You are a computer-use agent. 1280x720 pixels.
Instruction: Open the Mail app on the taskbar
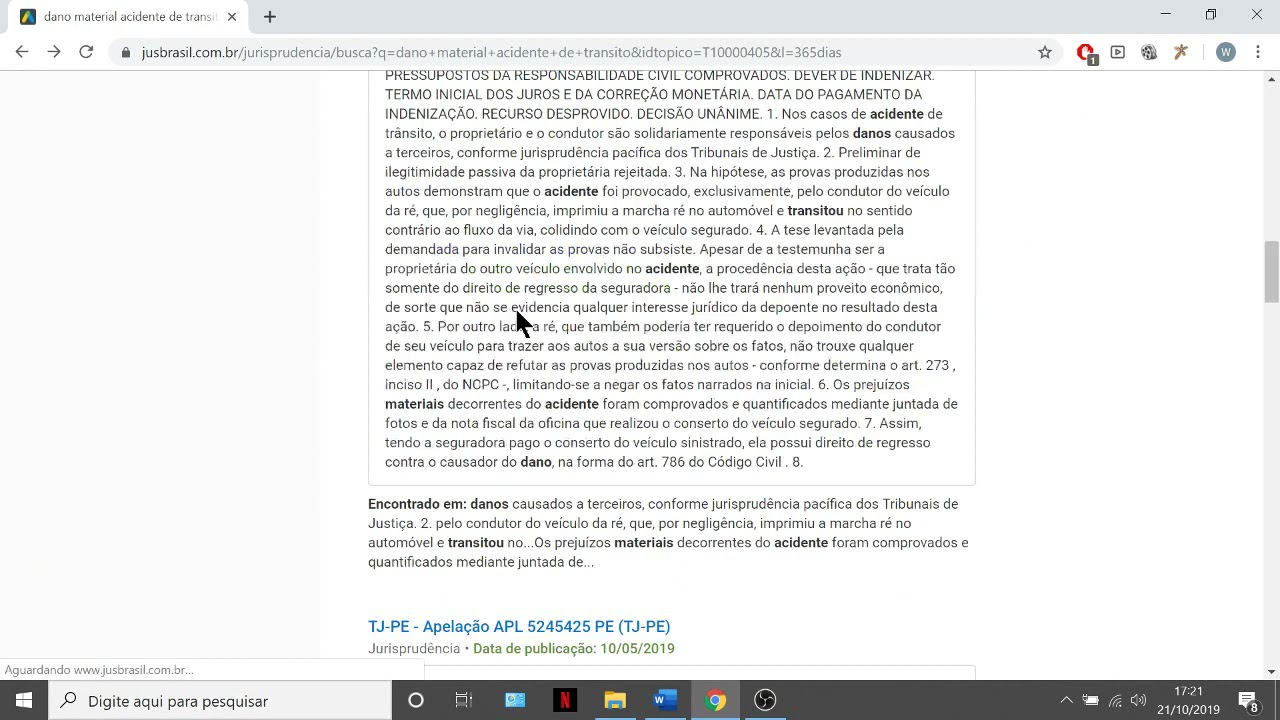pyautogui.click(x=515, y=700)
